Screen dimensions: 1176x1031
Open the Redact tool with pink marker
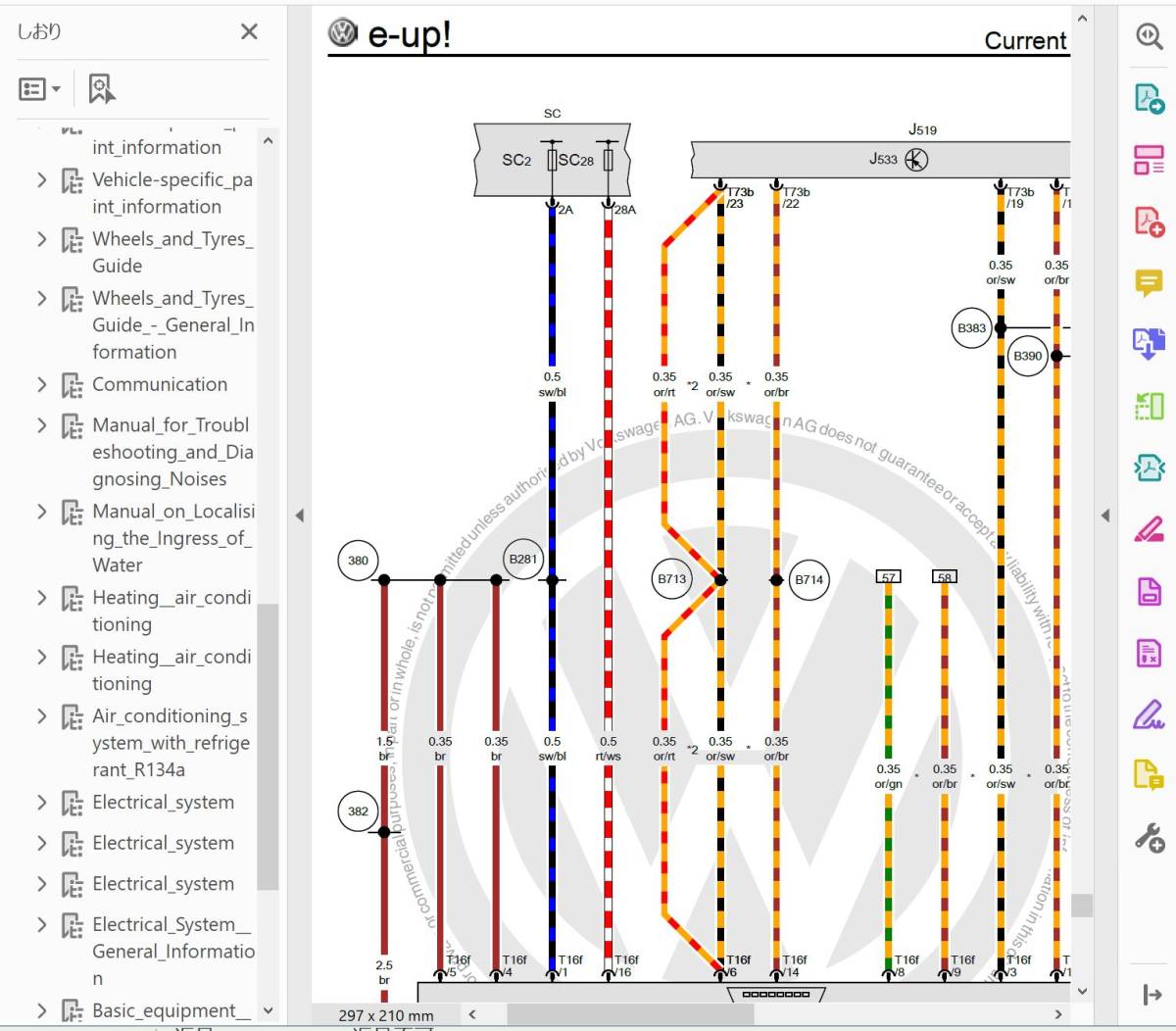(x=1149, y=529)
